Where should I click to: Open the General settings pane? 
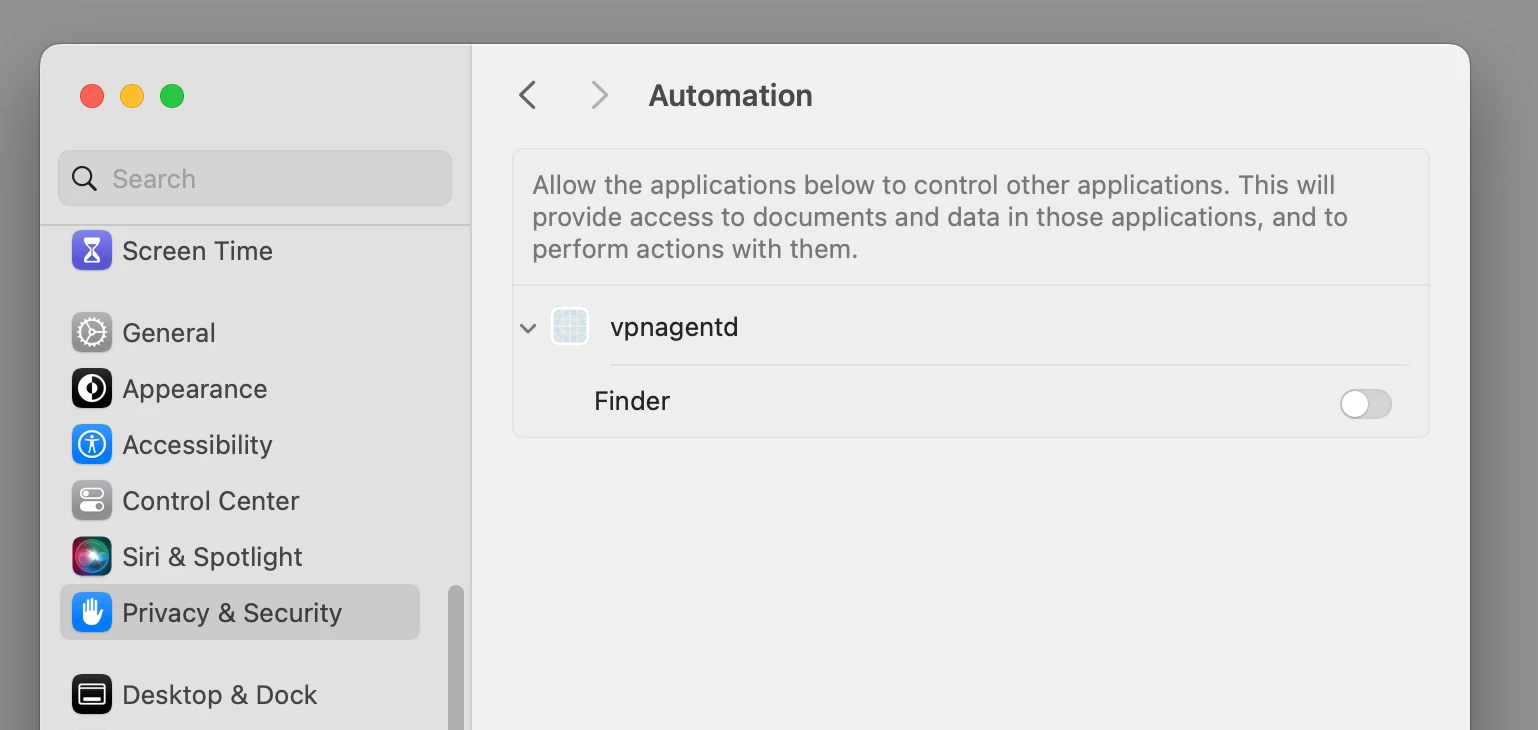click(x=169, y=332)
